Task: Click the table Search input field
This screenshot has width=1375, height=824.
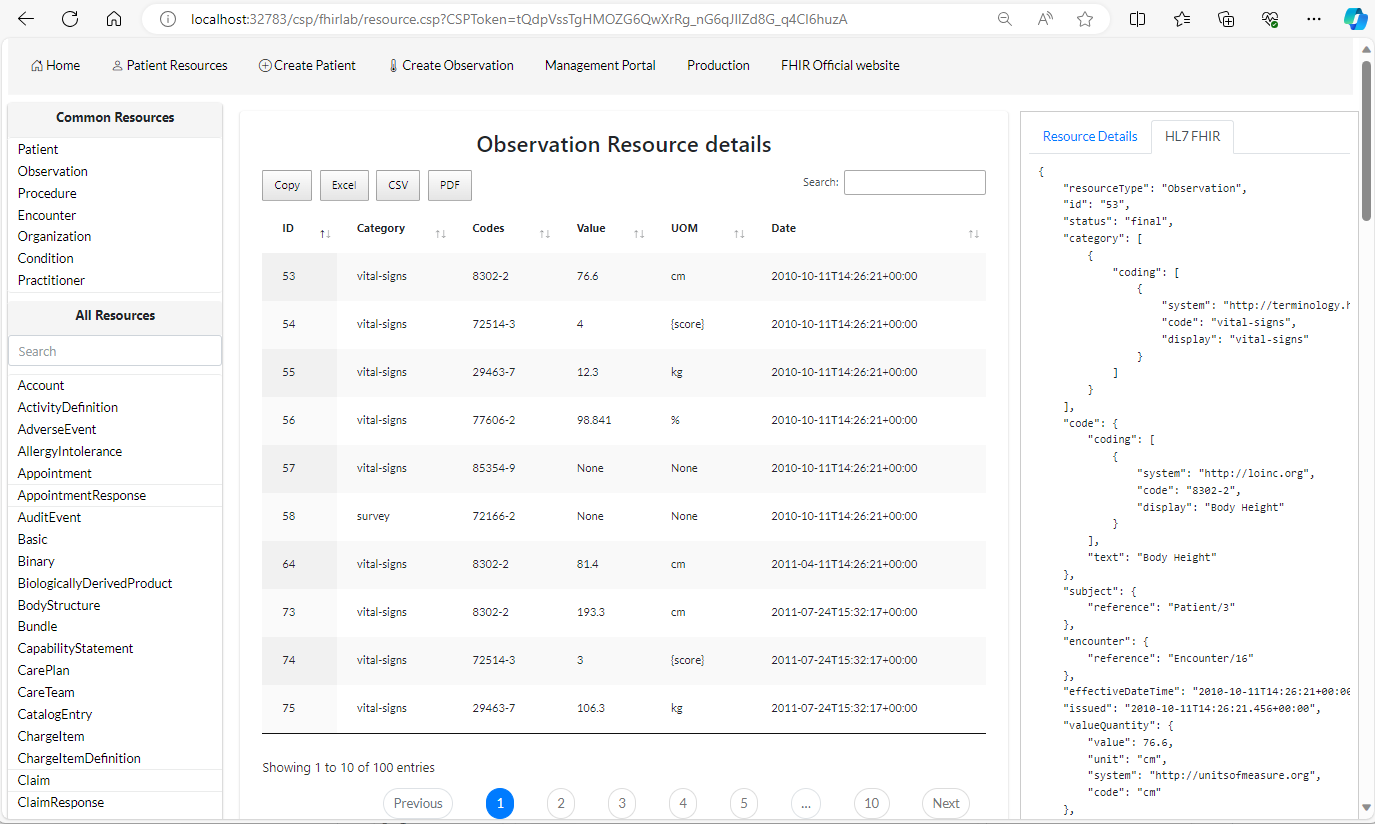Action: click(914, 183)
